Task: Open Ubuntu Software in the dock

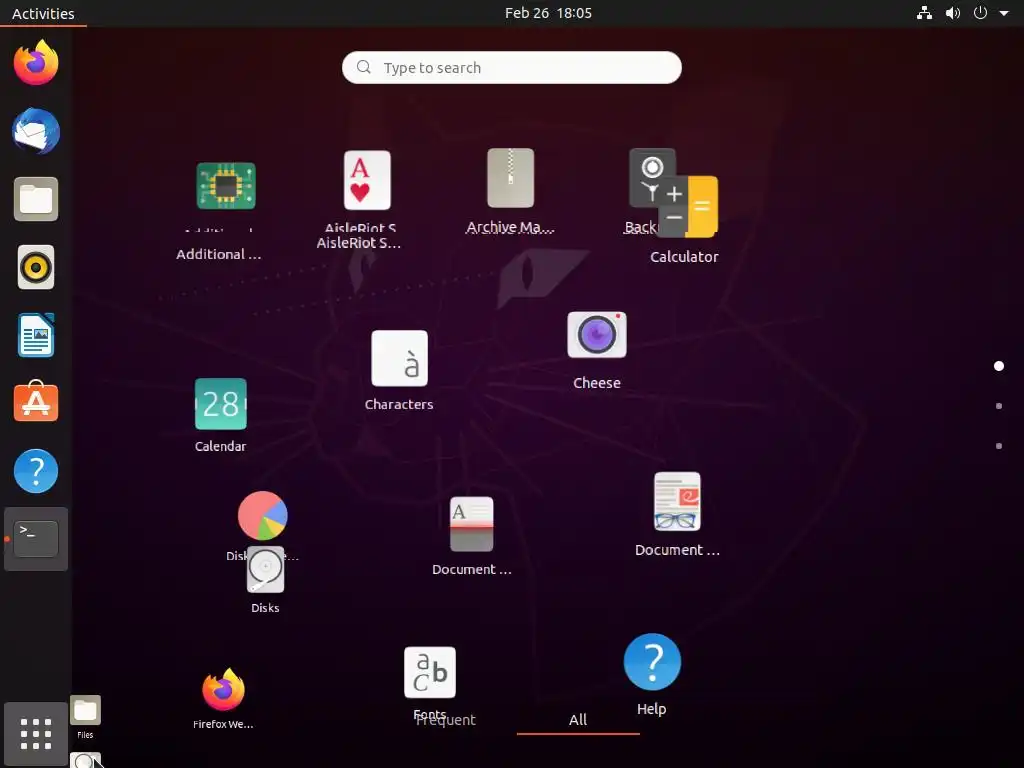Action: tap(36, 402)
